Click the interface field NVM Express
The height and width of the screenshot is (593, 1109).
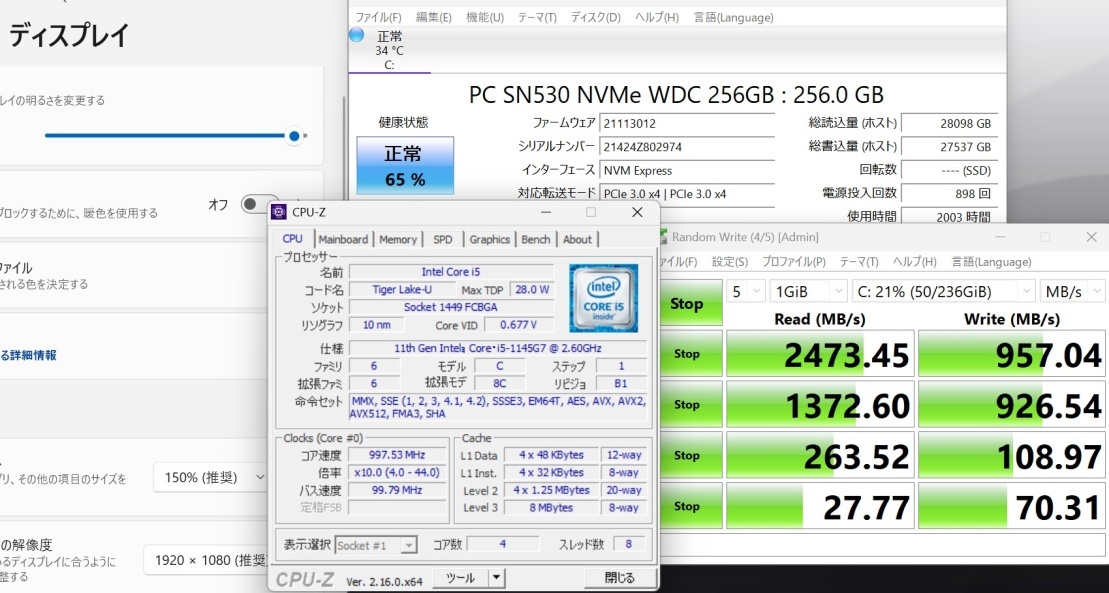[x=687, y=170]
